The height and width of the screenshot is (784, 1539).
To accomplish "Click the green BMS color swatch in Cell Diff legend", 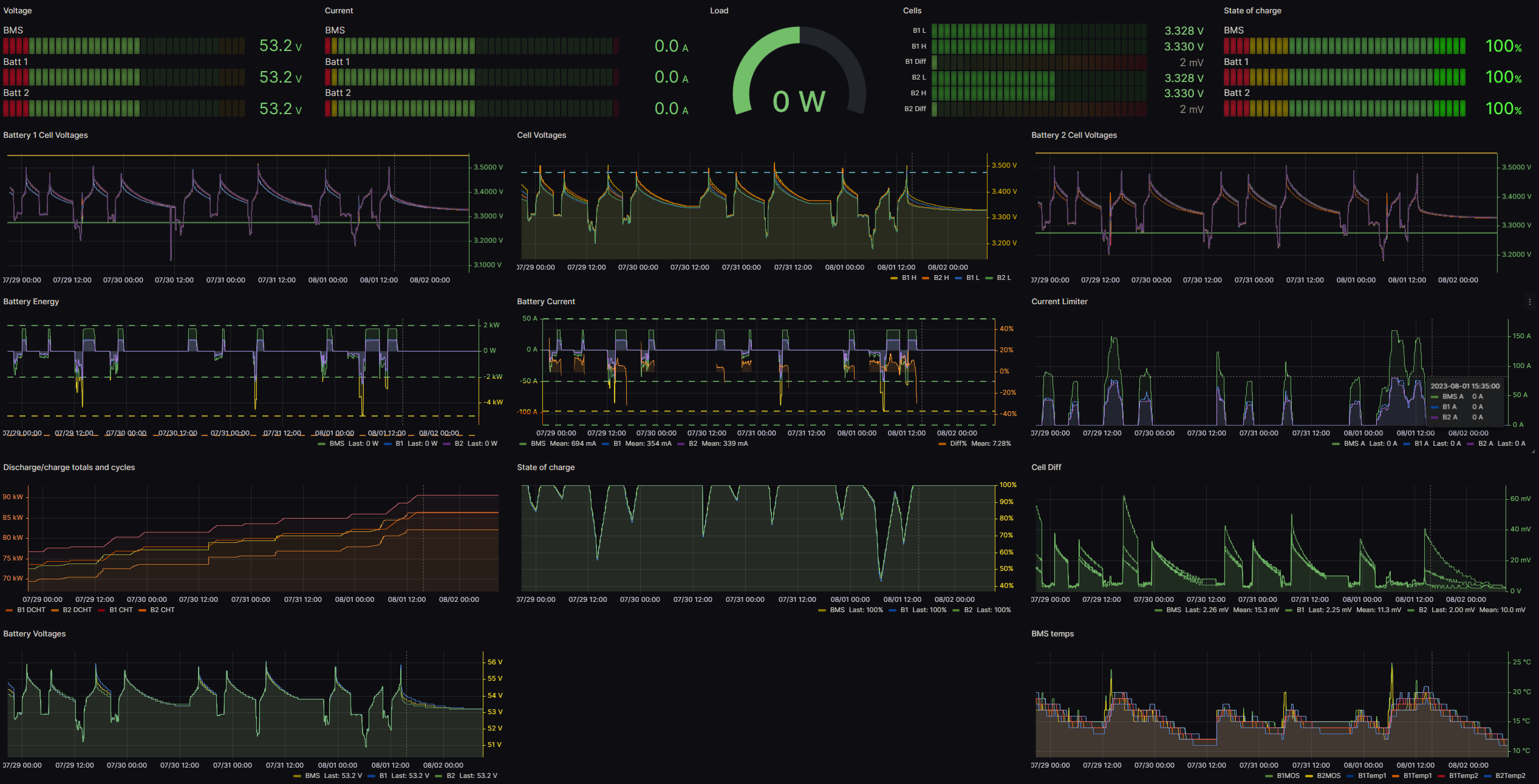I will pyautogui.click(x=1158, y=610).
